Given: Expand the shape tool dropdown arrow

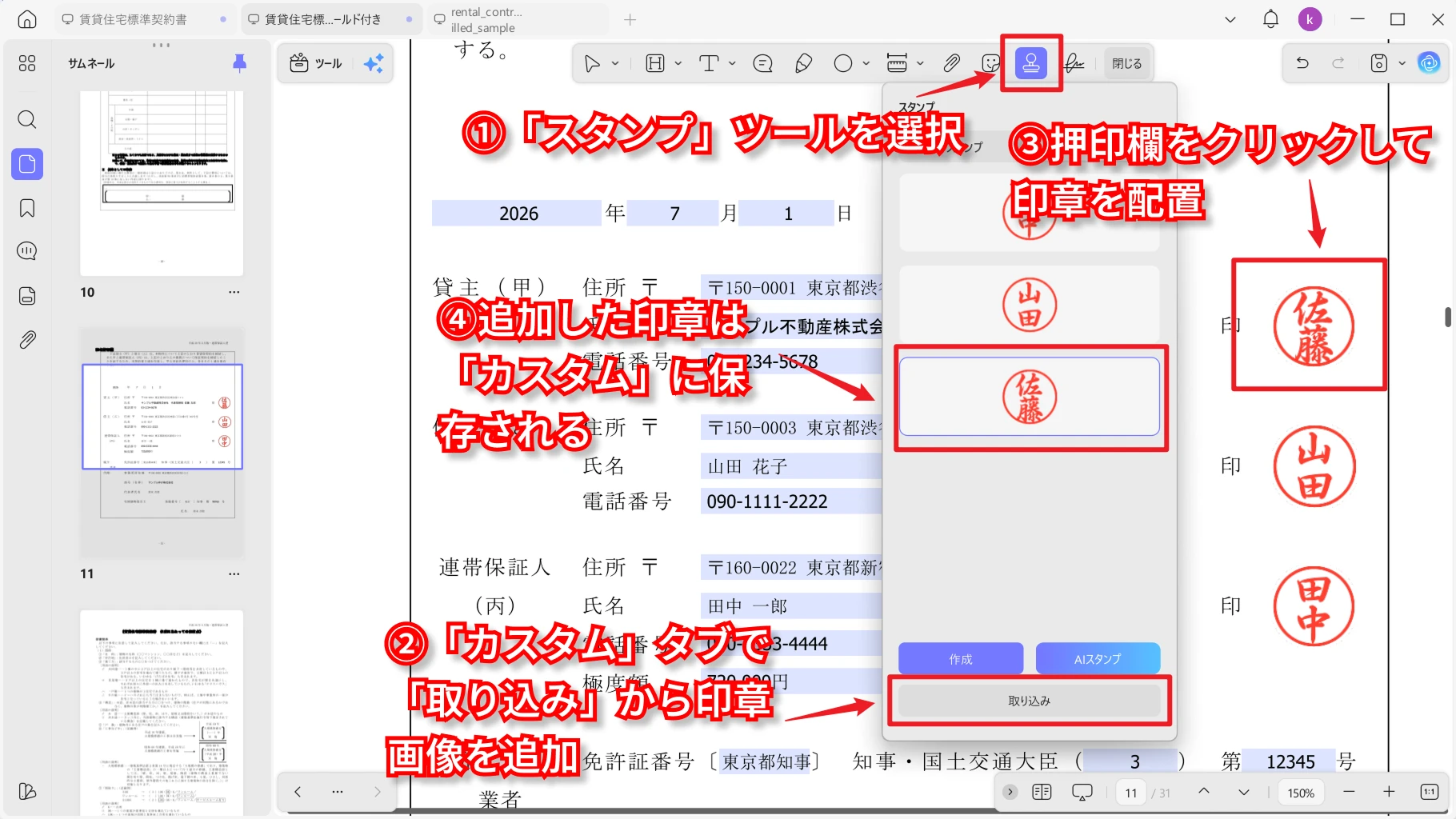Looking at the screenshot, I should click(x=866, y=63).
